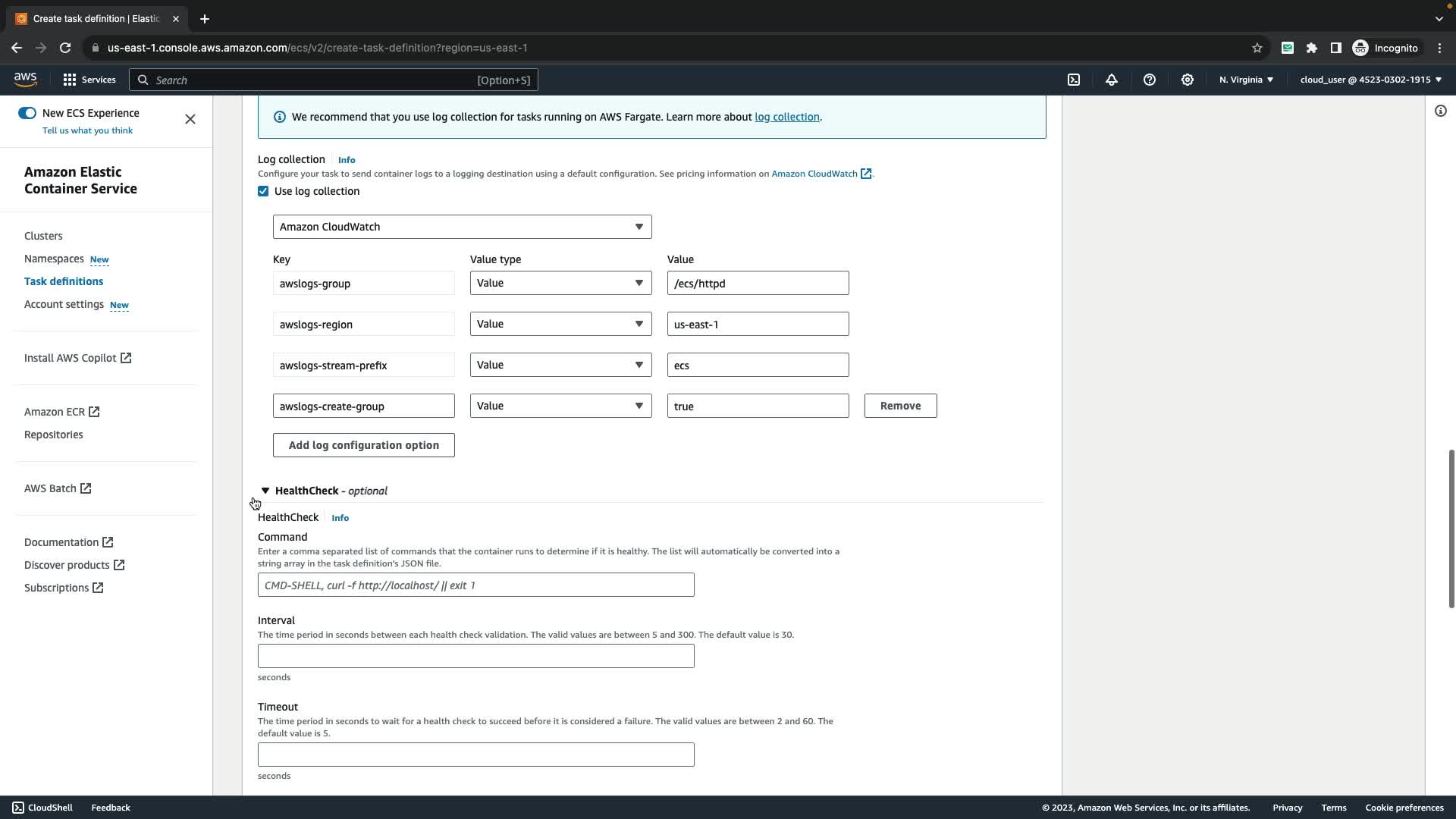
Task: Click into the HealthCheck Command input field
Action: [475, 585]
